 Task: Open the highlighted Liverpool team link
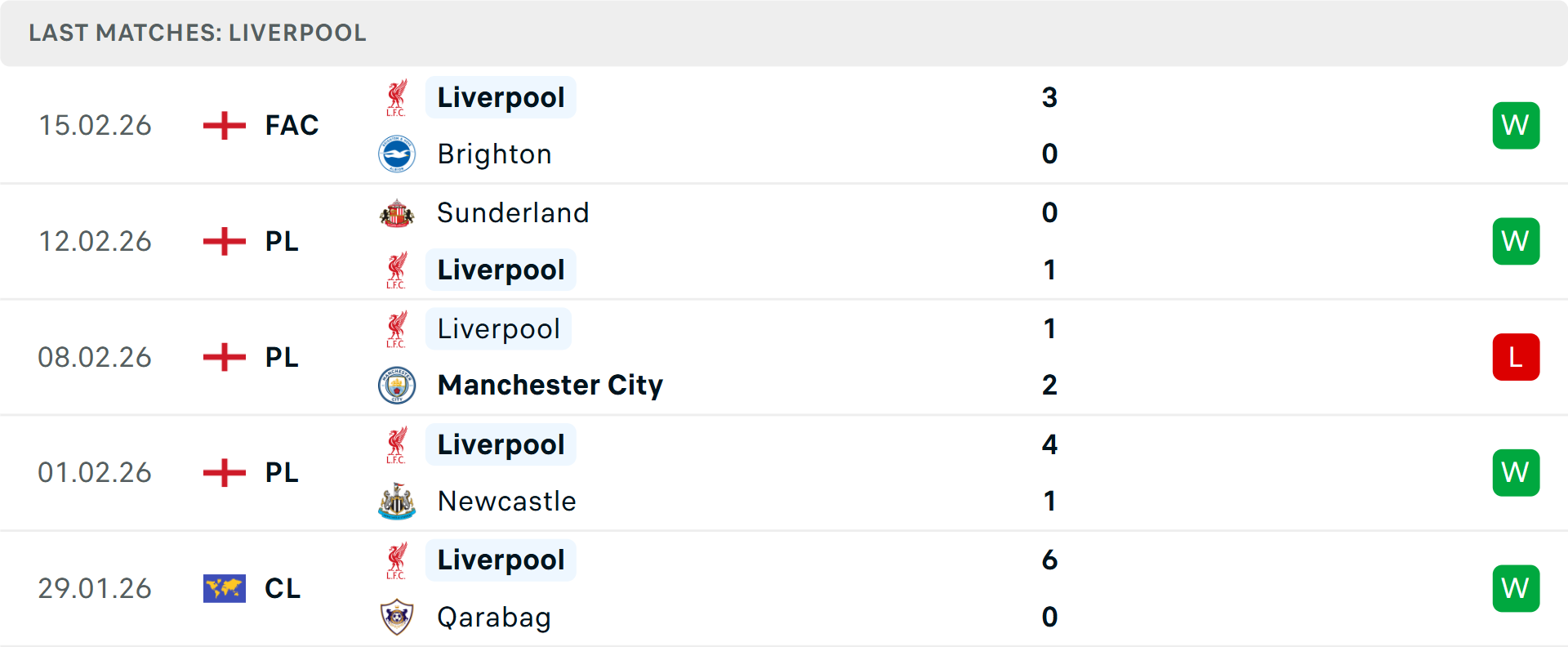click(501, 96)
